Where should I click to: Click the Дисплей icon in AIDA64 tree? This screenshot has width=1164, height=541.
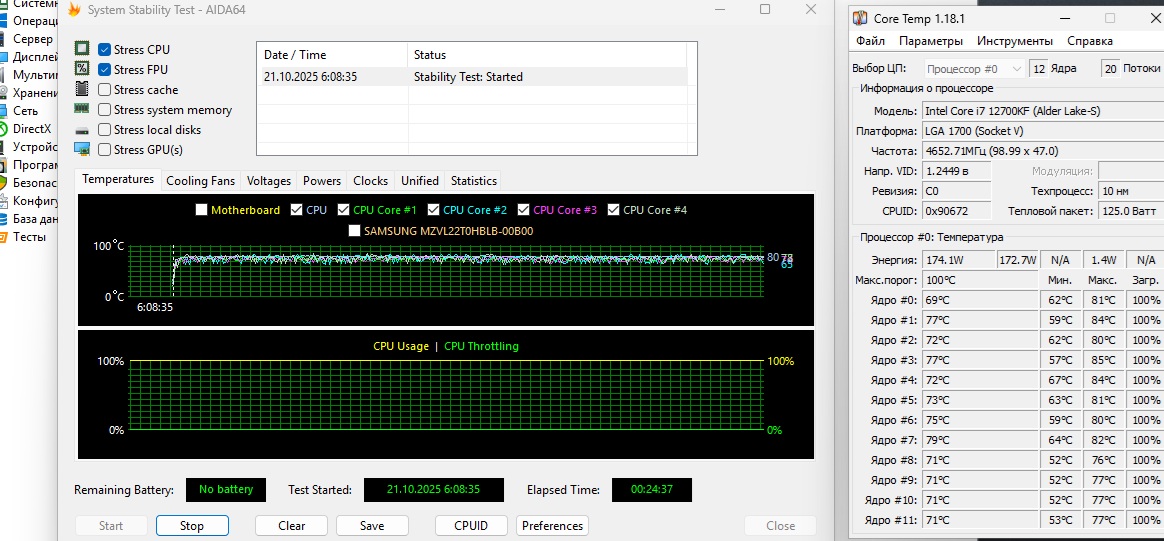tap(2, 57)
